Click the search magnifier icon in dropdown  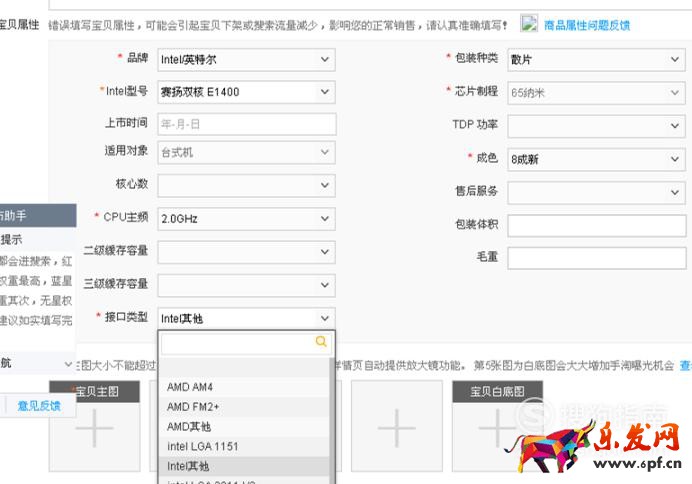pos(321,342)
